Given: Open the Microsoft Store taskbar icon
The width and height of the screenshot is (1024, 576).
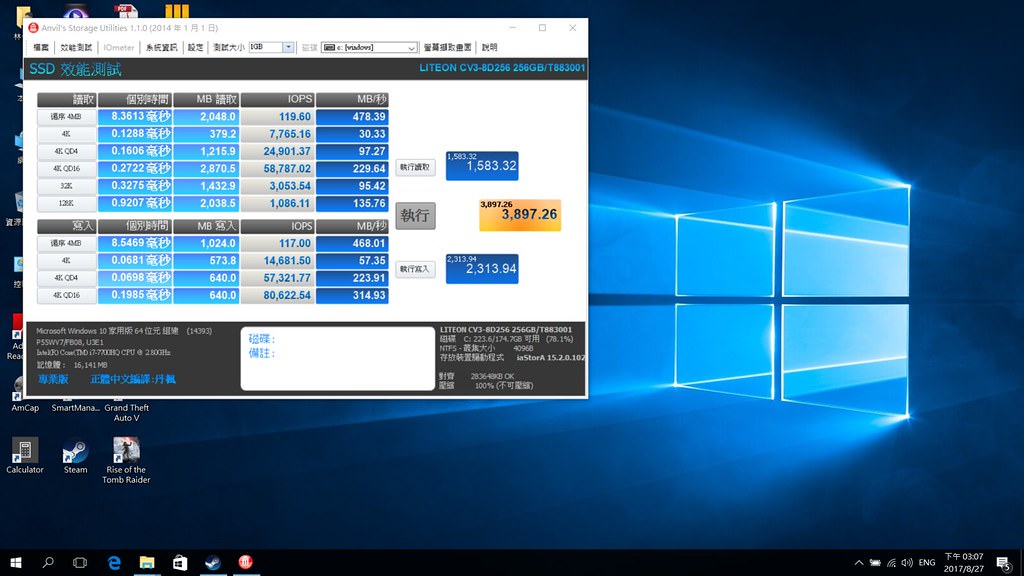Looking at the screenshot, I should [x=180, y=562].
